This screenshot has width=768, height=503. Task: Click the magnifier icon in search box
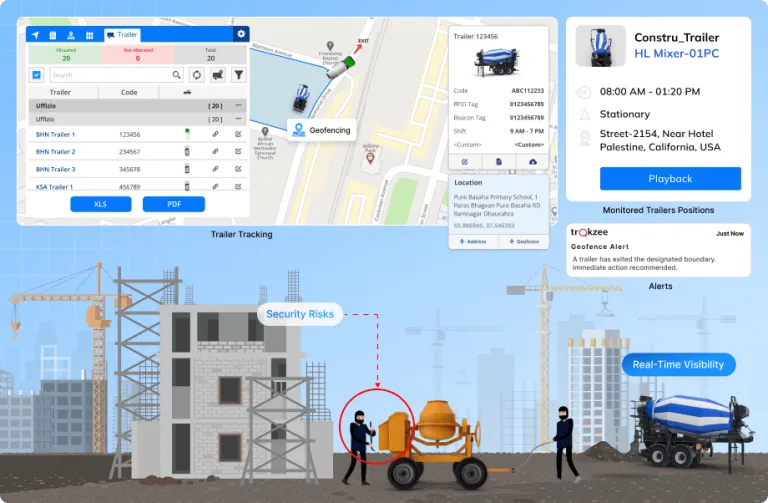pos(176,75)
